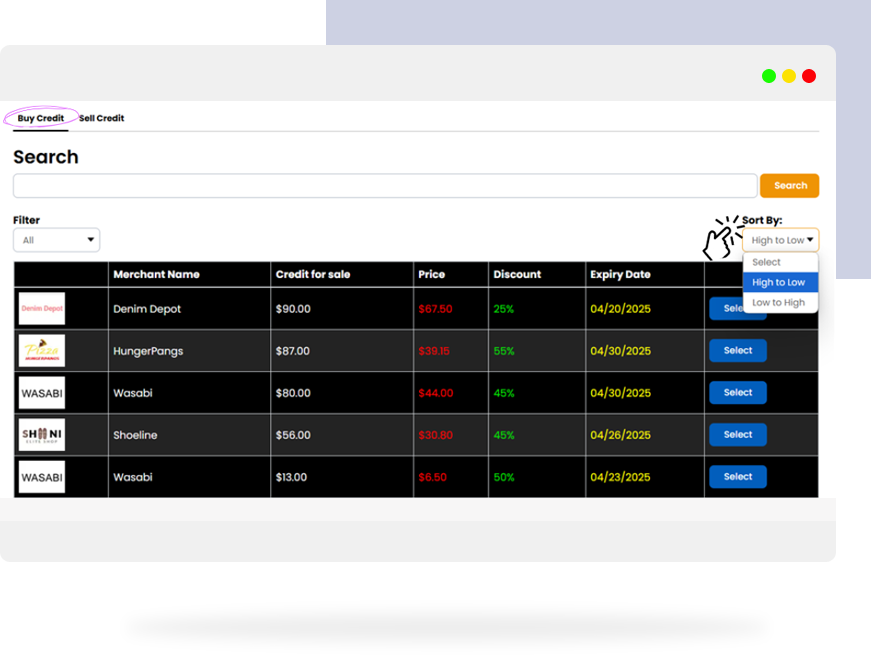Choose Low to High sort option
The image size is (871, 655).
[x=779, y=302]
